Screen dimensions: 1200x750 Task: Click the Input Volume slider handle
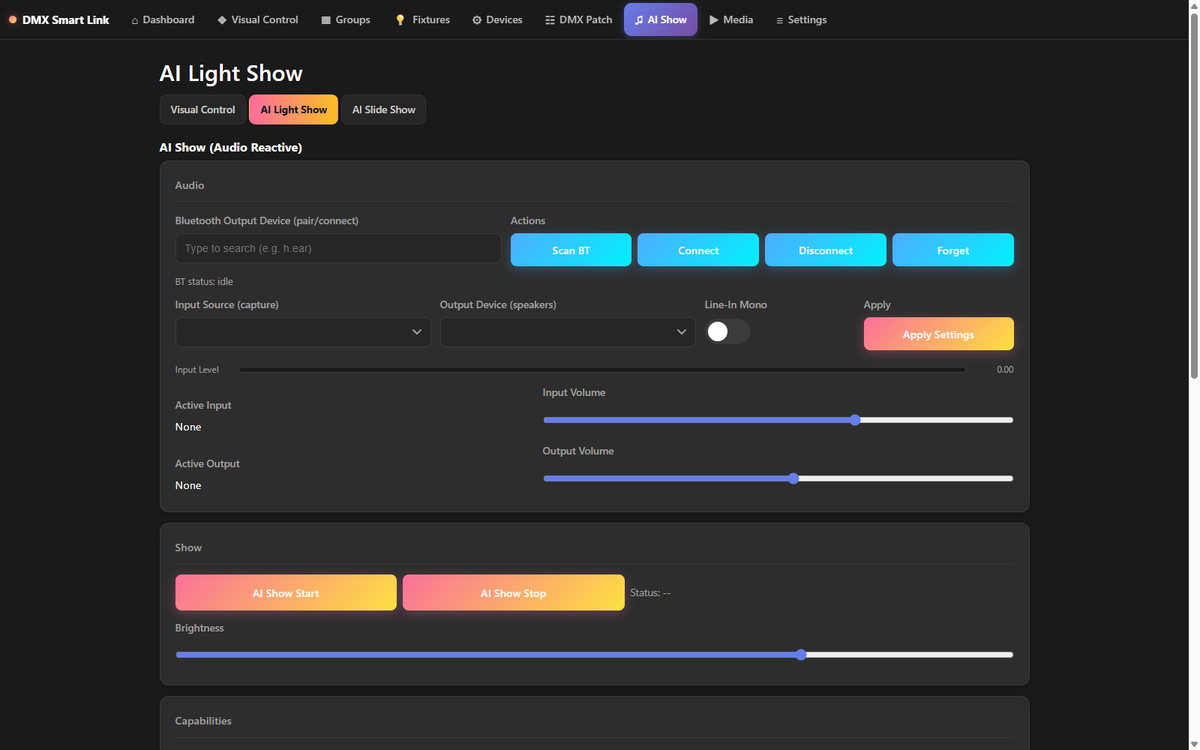click(855, 420)
